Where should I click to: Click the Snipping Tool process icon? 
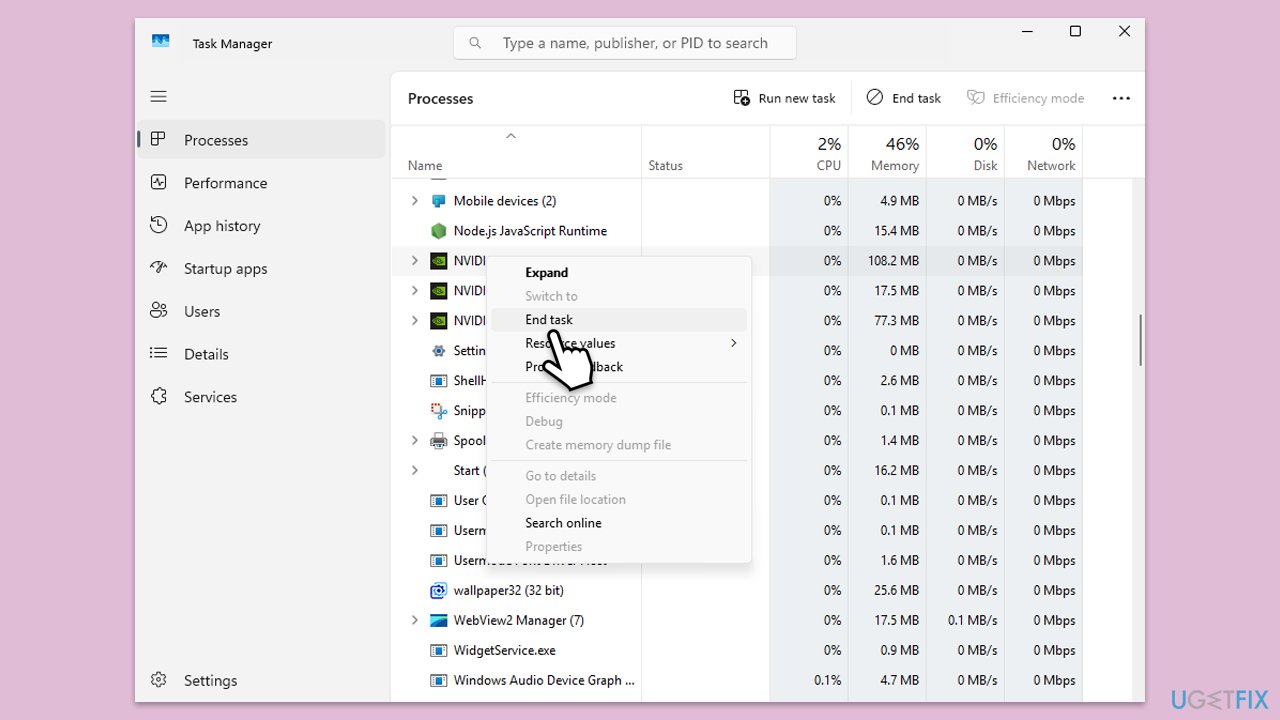438,411
